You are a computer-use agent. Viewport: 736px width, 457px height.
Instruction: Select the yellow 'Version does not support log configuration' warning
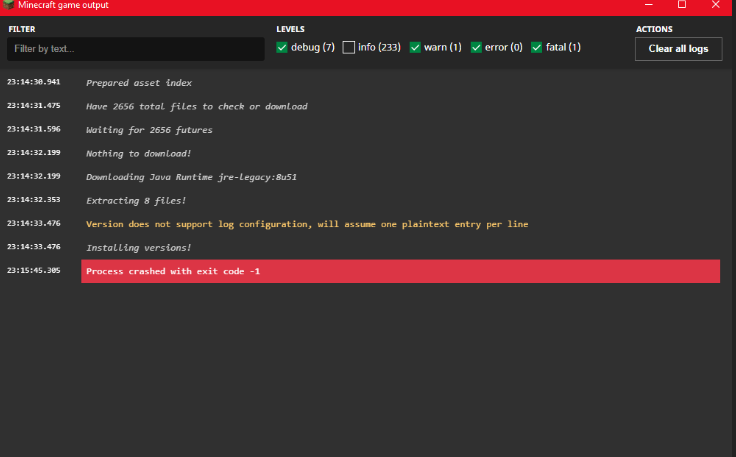click(307, 224)
